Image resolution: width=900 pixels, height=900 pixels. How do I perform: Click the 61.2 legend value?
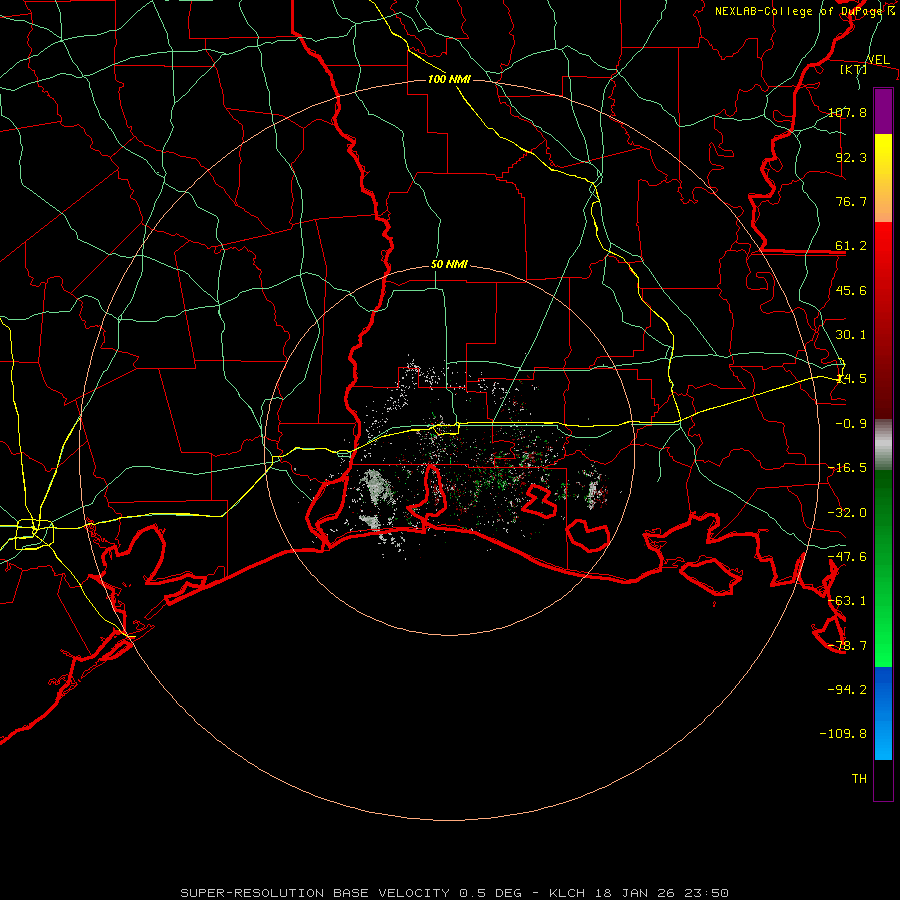point(851,246)
